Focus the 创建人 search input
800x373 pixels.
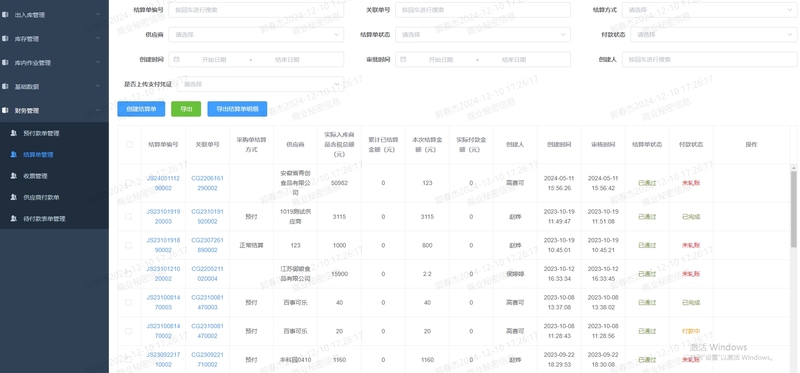pos(709,59)
